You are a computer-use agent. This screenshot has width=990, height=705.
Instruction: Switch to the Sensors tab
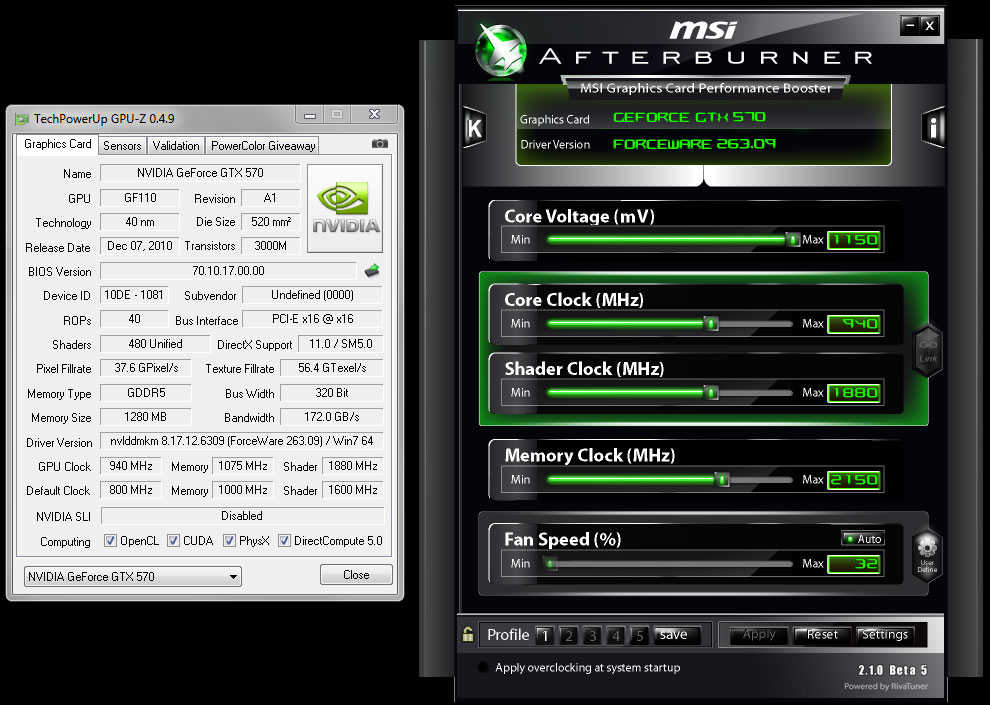122,146
